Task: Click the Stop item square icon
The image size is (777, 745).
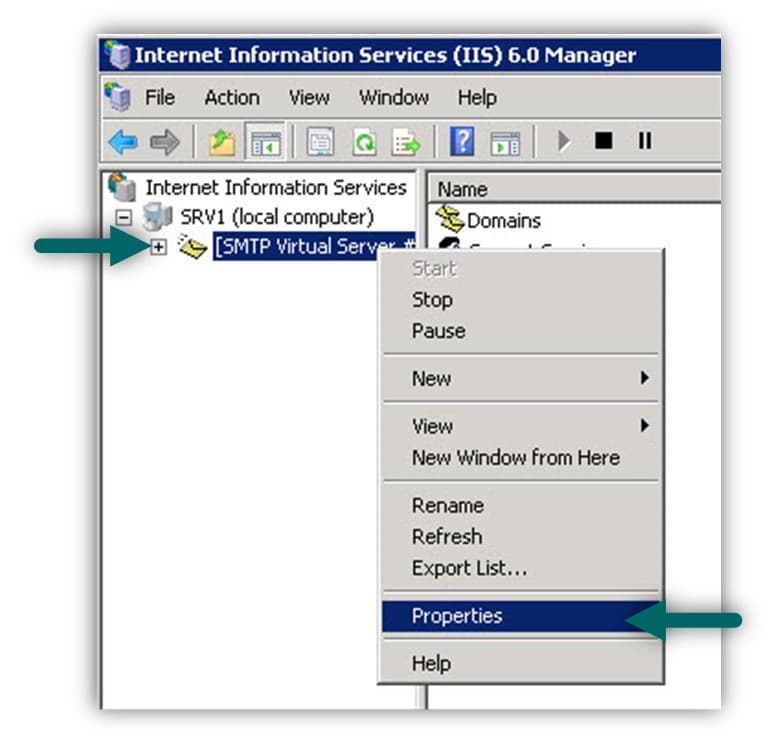Action: tap(603, 141)
